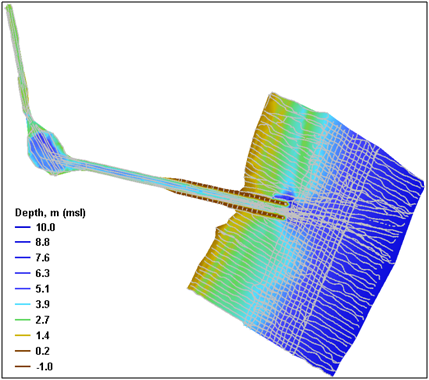This screenshot has height=380, width=429.
Task: Click the -1.0 legend value label
Action: pos(43,367)
